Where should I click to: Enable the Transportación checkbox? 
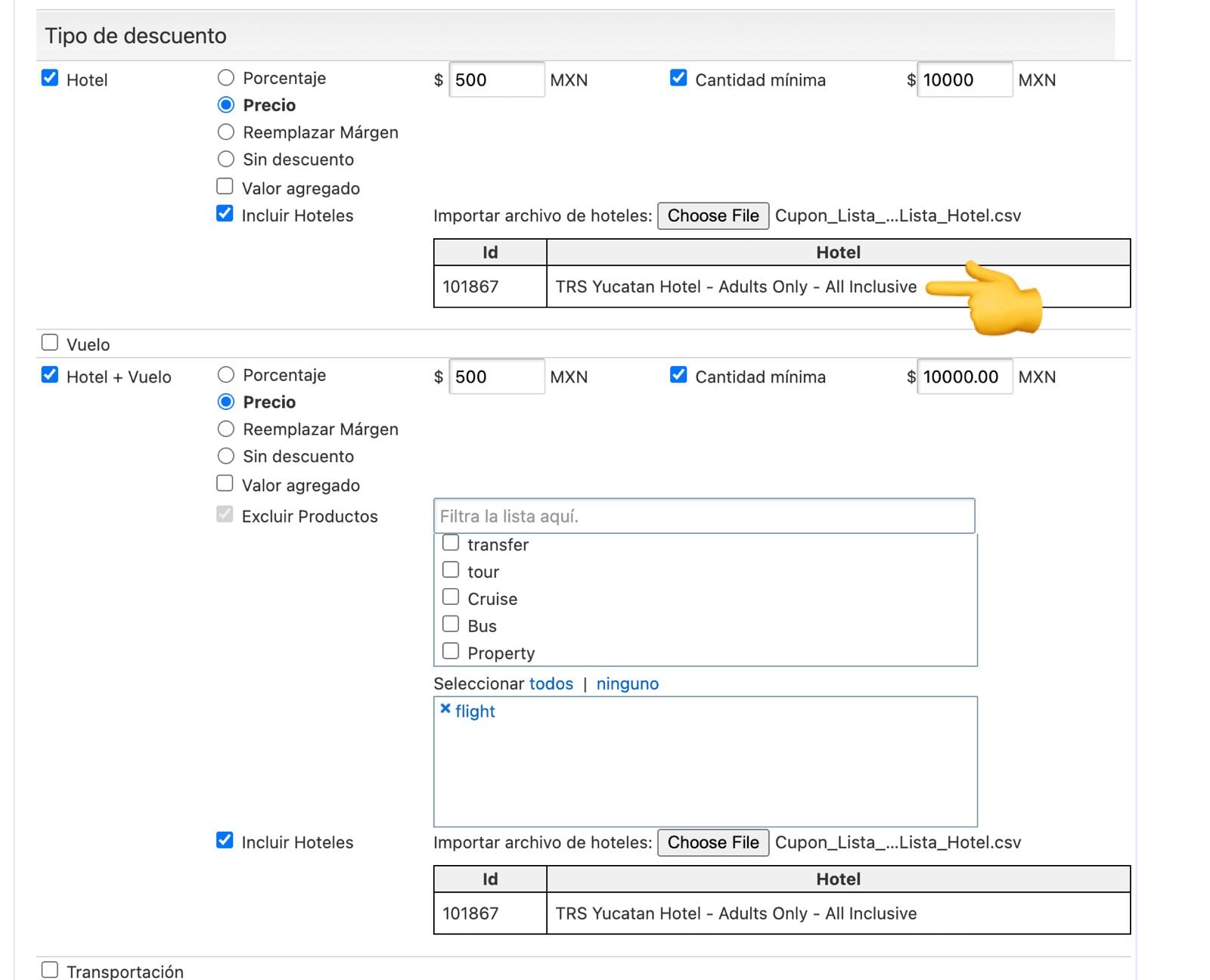tap(50, 969)
